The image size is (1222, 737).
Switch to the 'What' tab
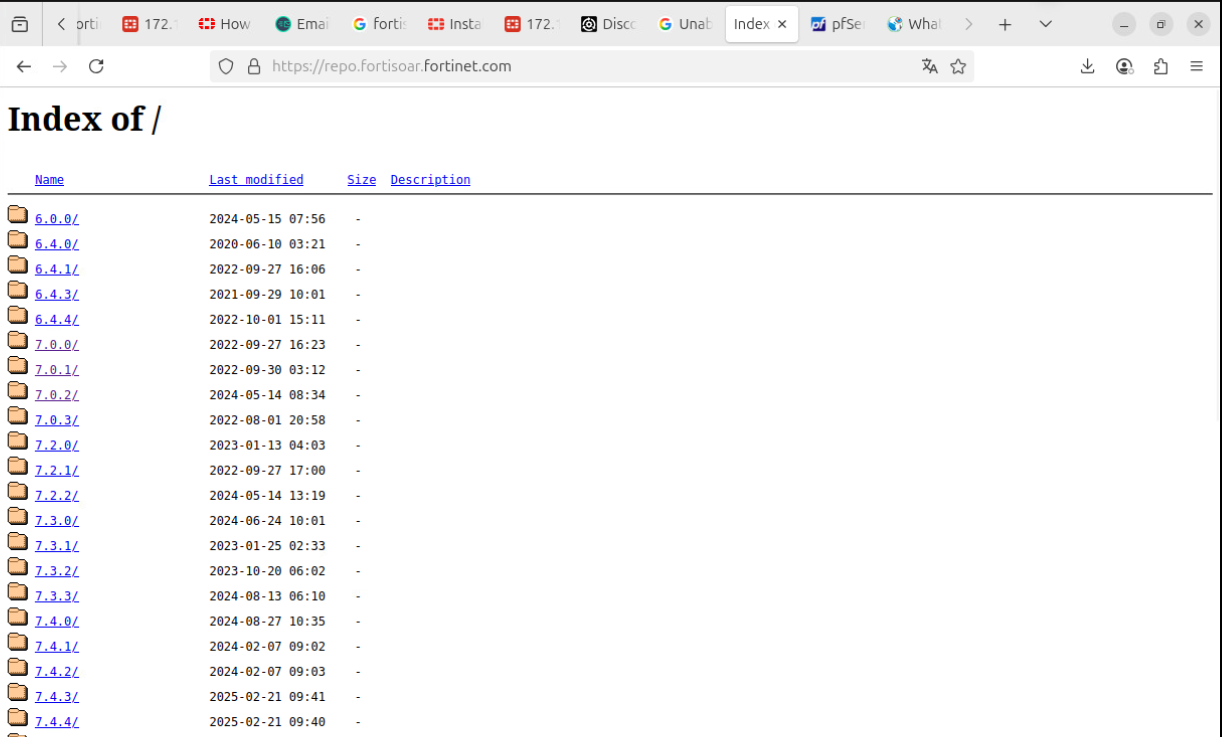[914, 24]
